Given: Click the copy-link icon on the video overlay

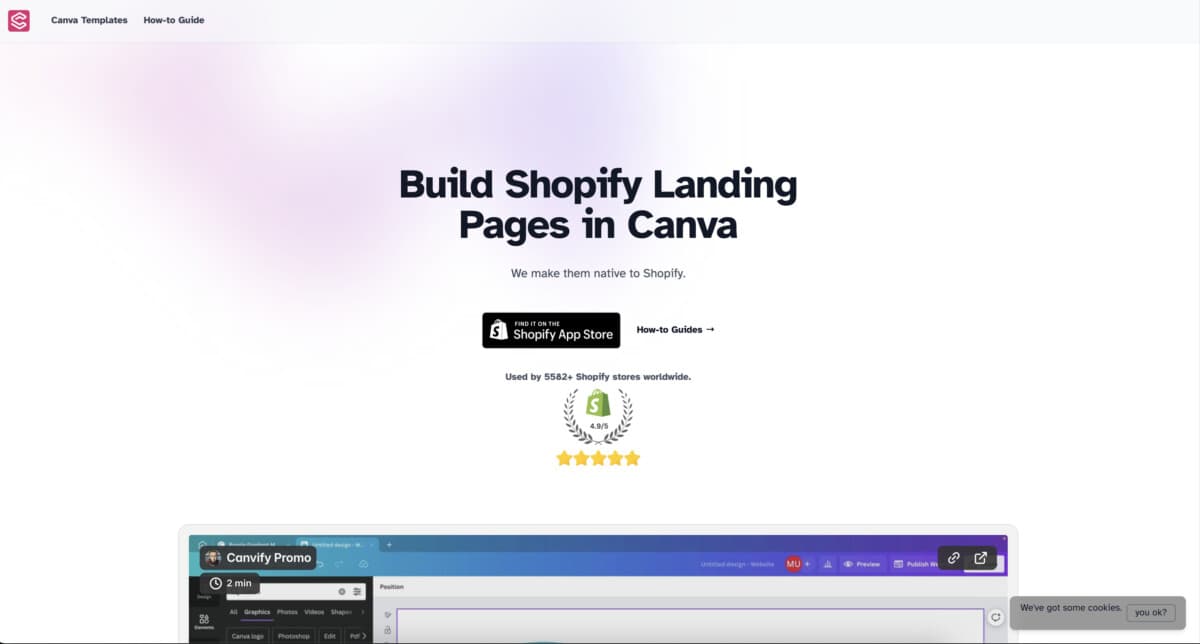Looking at the screenshot, I should [953, 558].
